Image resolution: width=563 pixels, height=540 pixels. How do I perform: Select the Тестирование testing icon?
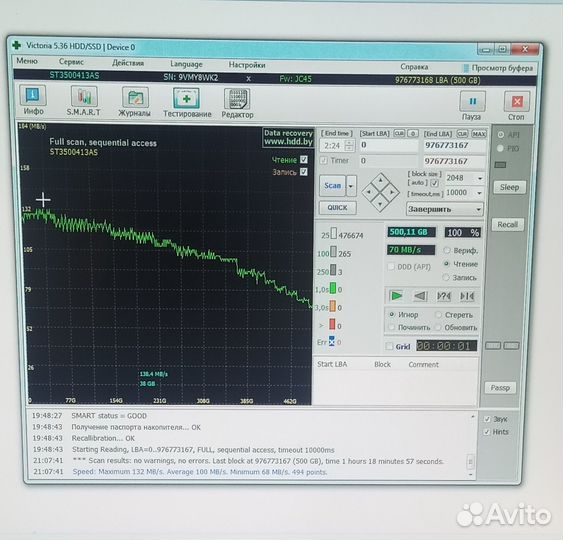tap(186, 98)
